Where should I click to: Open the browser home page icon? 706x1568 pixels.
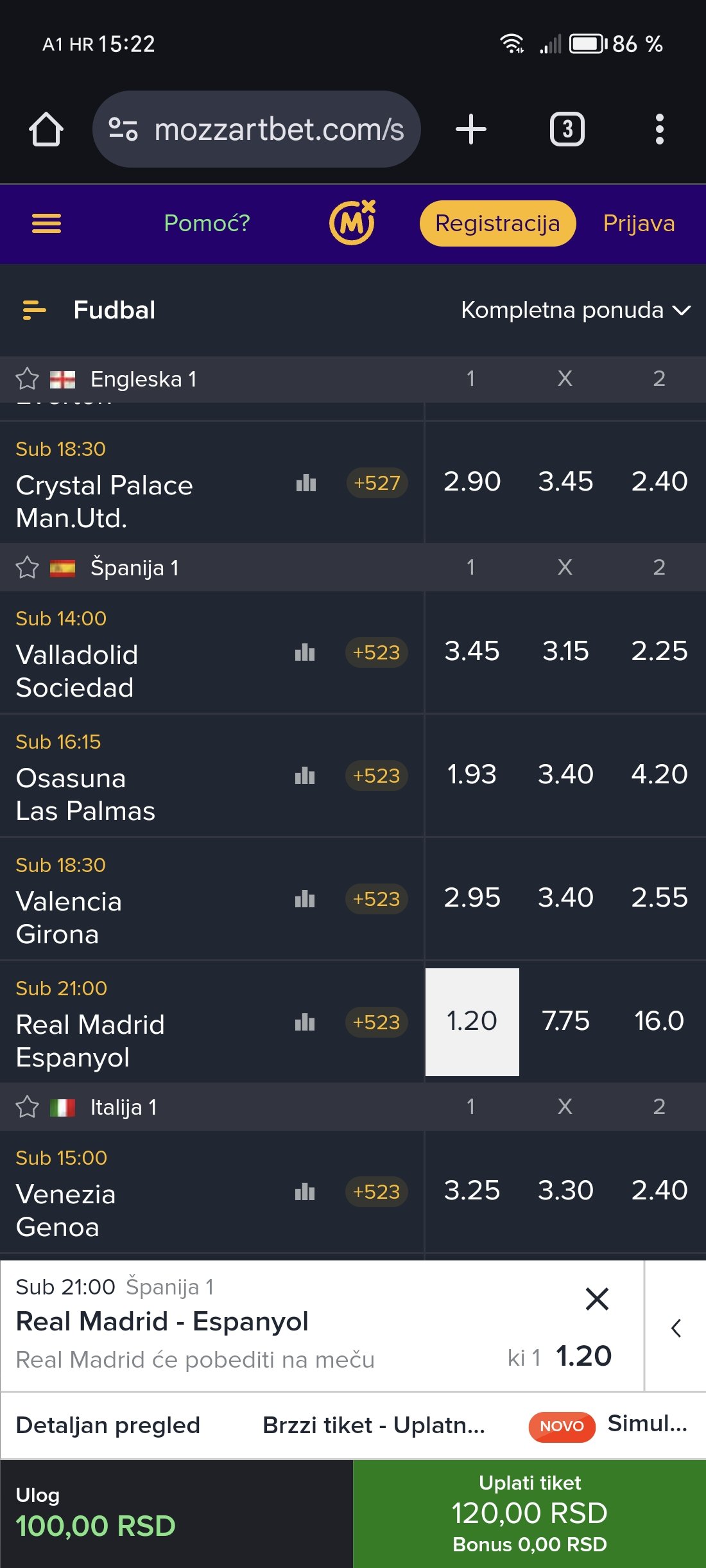(x=46, y=129)
